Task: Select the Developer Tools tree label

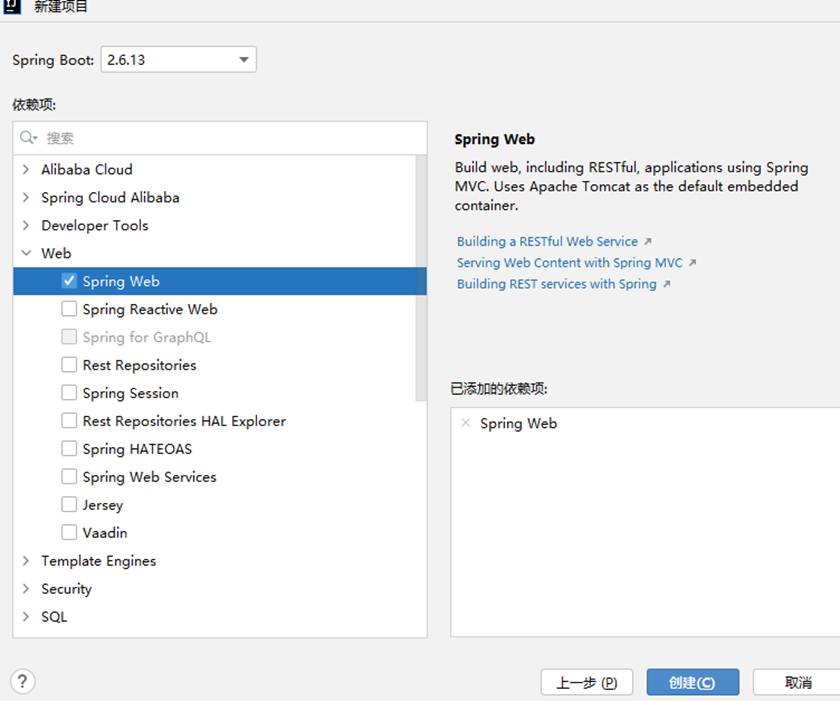Action: pyautogui.click(x=95, y=225)
